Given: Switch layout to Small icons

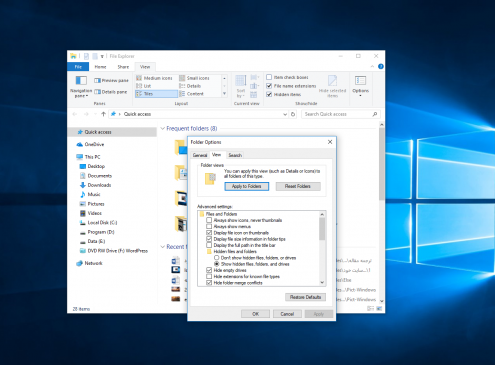Looking at the screenshot, I should (x=195, y=78).
